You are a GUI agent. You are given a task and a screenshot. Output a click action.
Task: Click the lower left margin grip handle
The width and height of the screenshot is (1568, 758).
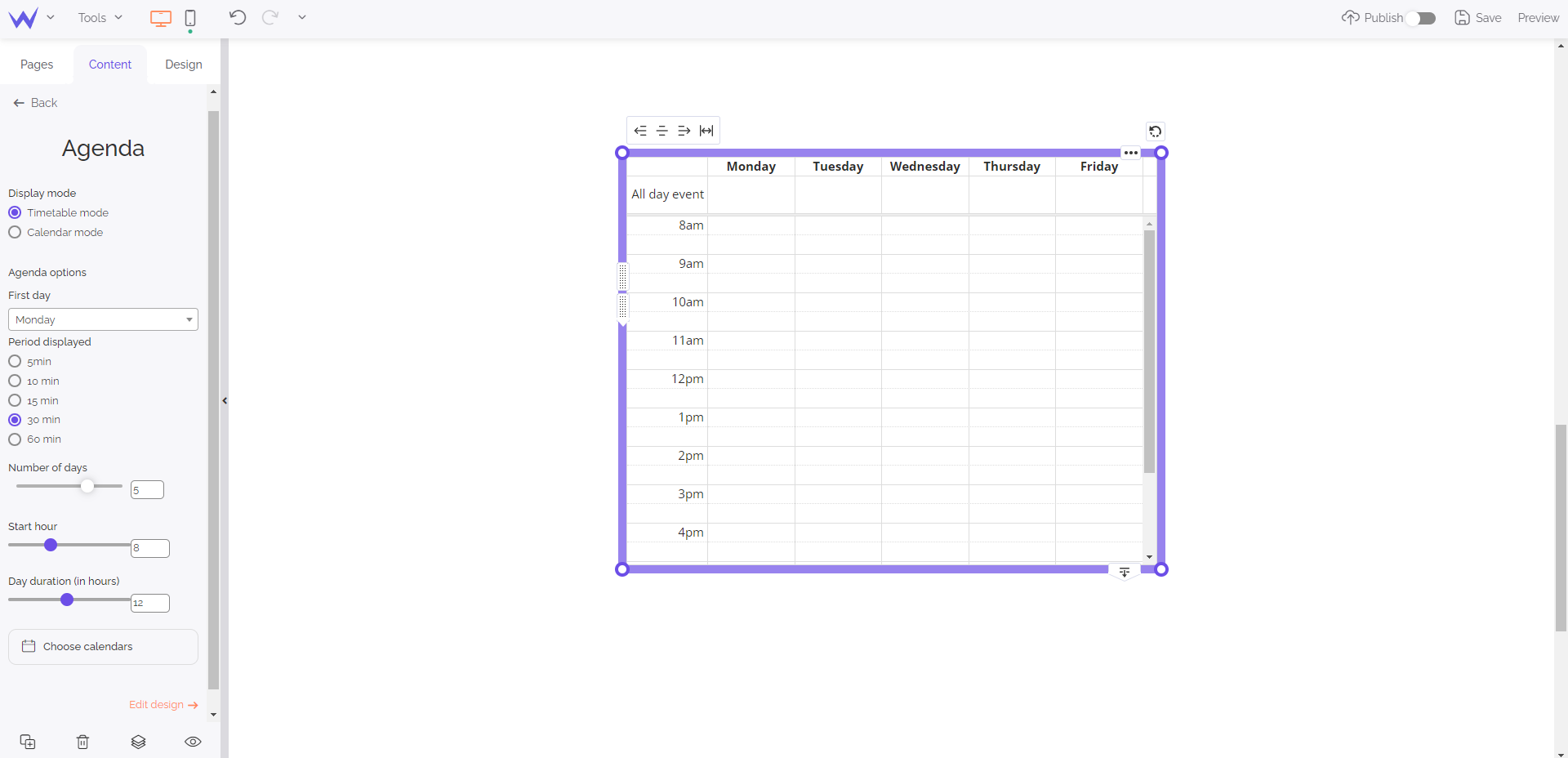coord(622,307)
